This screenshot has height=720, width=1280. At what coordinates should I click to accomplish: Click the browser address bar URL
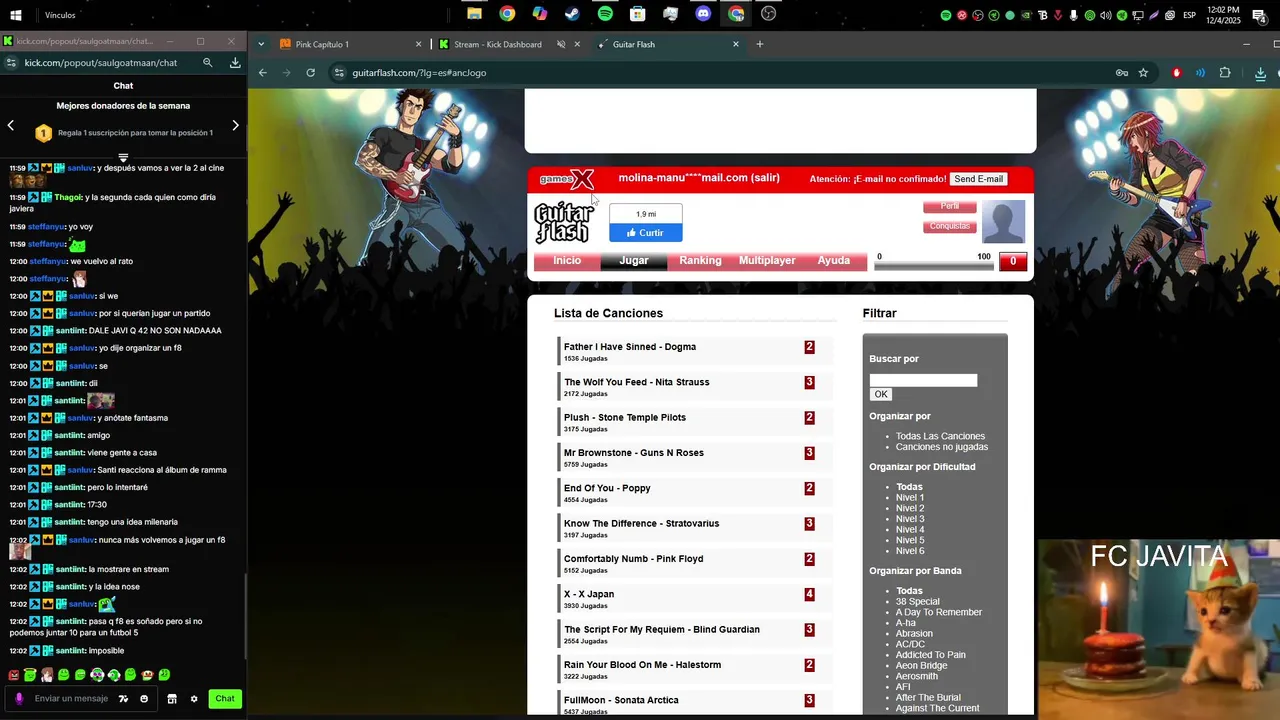point(419,73)
